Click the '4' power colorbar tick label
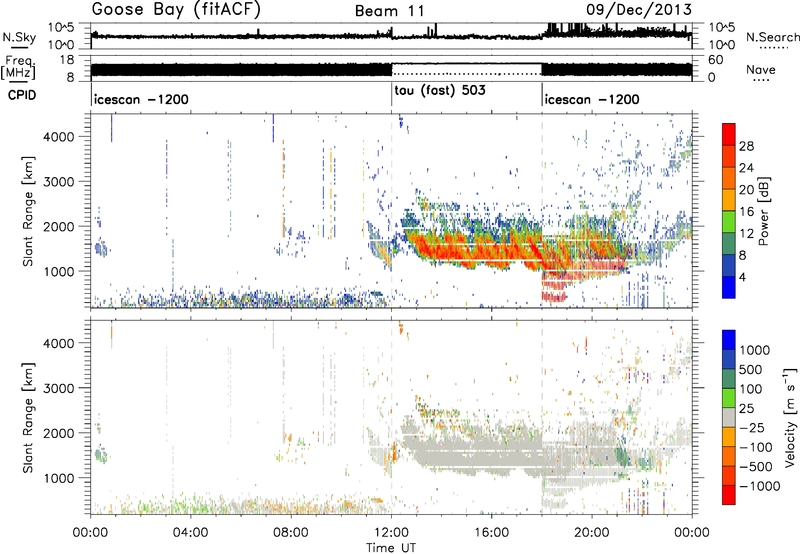The height and width of the screenshot is (554, 800). pos(742,277)
